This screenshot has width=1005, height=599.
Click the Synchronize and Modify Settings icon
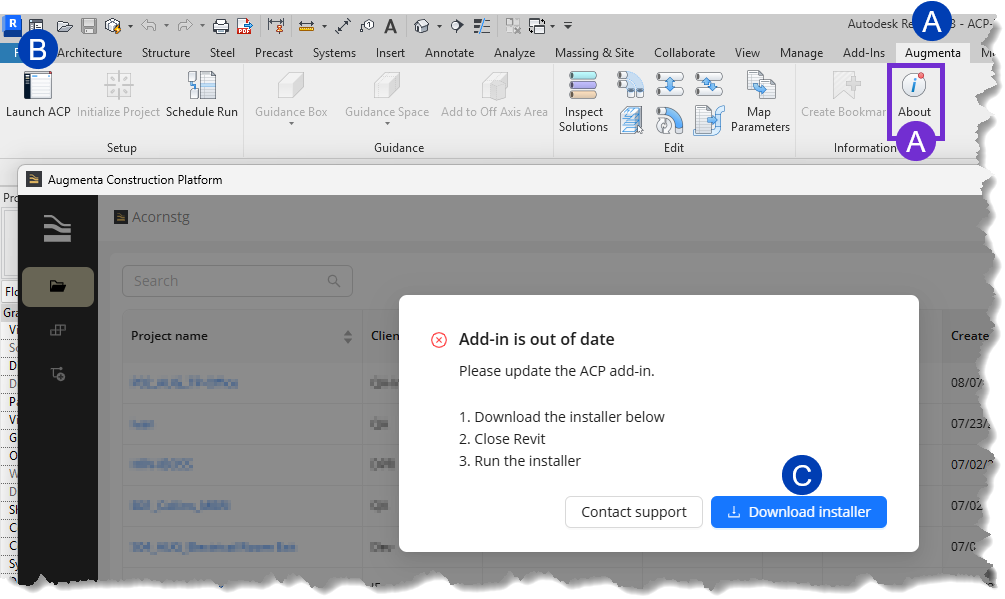[113, 26]
